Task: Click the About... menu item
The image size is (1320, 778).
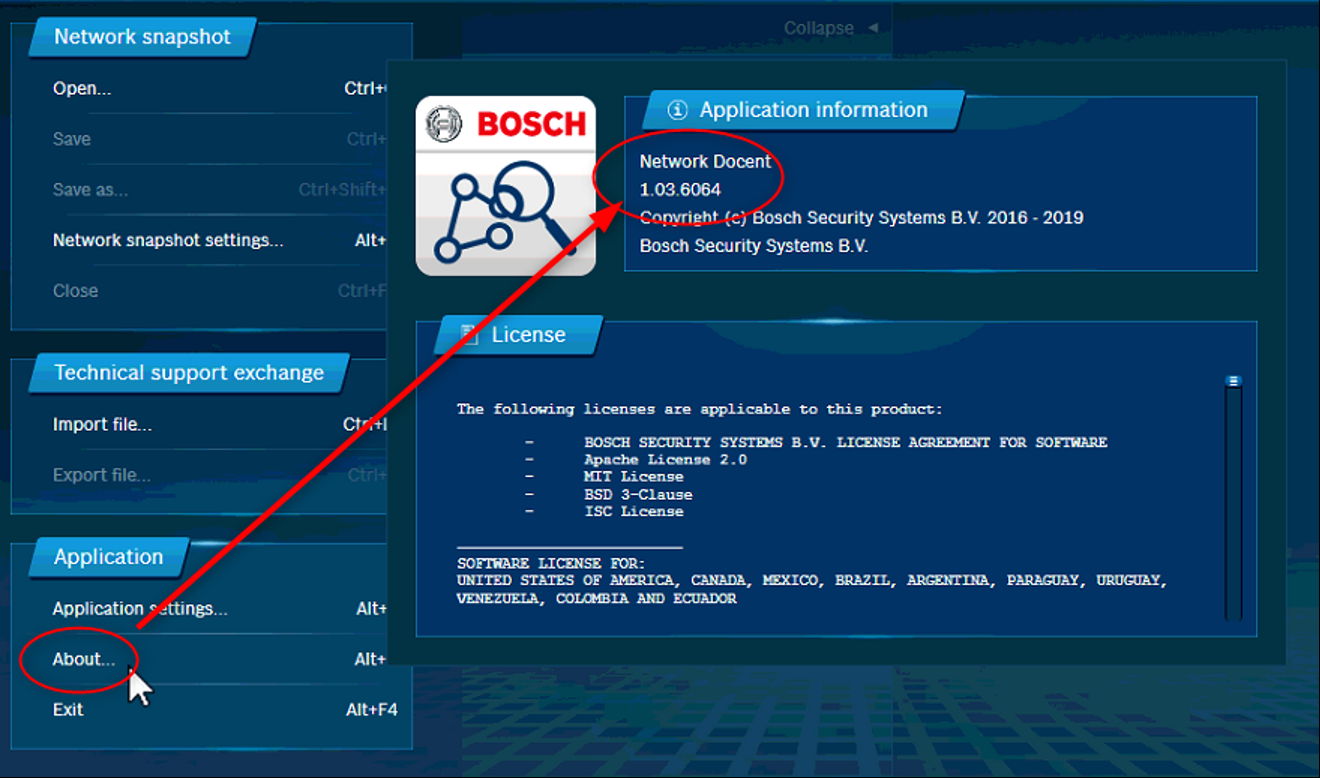Action: [x=83, y=660]
